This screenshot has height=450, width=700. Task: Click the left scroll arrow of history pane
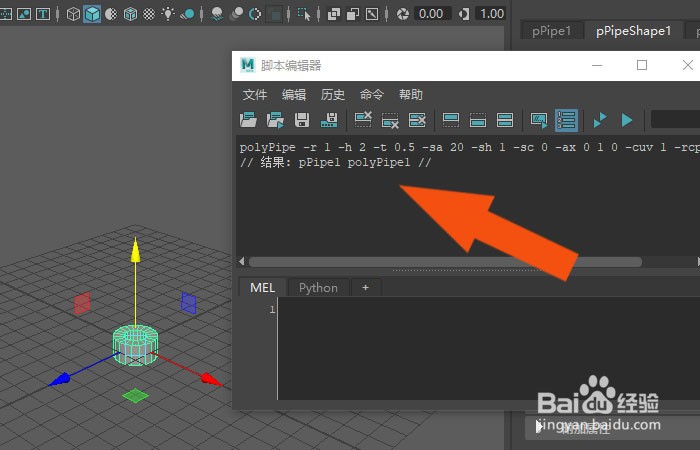pyautogui.click(x=242, y=262)
